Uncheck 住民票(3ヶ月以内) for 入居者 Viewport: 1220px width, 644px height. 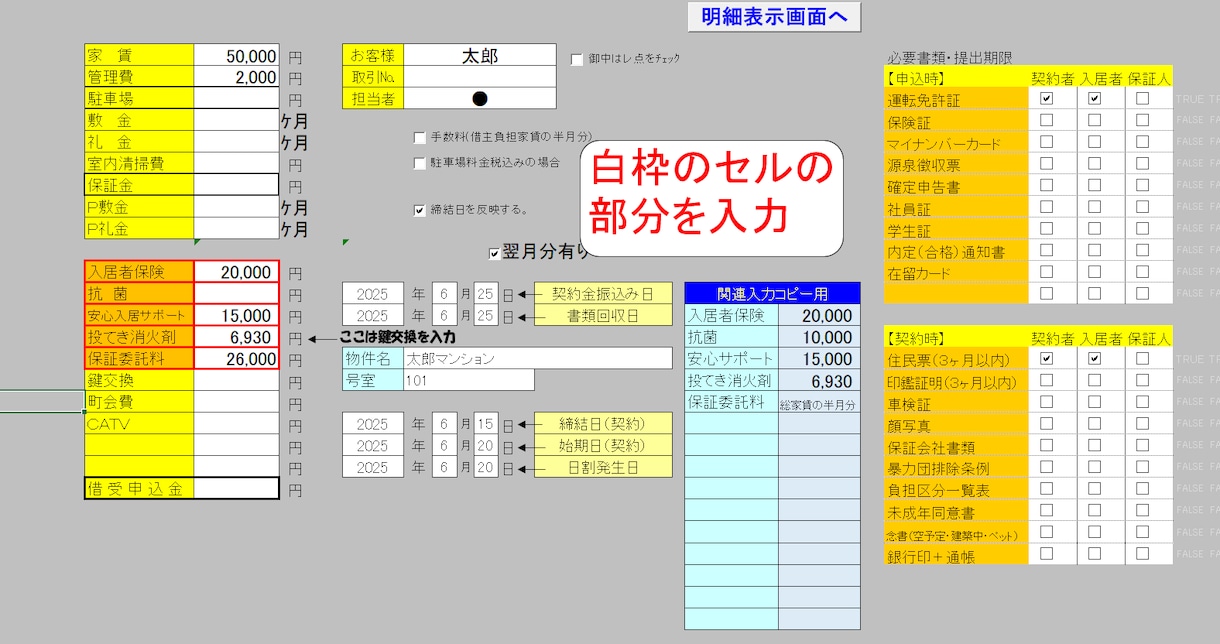click(x=1094, y=358)
